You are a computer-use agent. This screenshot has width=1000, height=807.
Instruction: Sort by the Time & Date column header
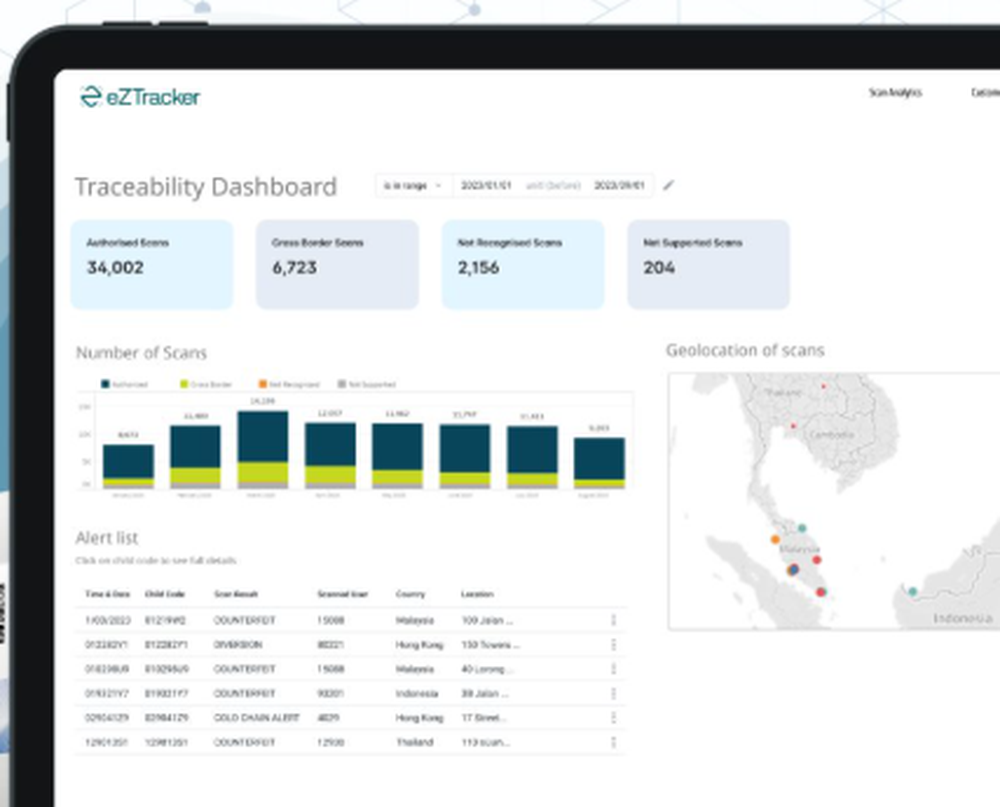pyautogui.click(x=107, y=594)
